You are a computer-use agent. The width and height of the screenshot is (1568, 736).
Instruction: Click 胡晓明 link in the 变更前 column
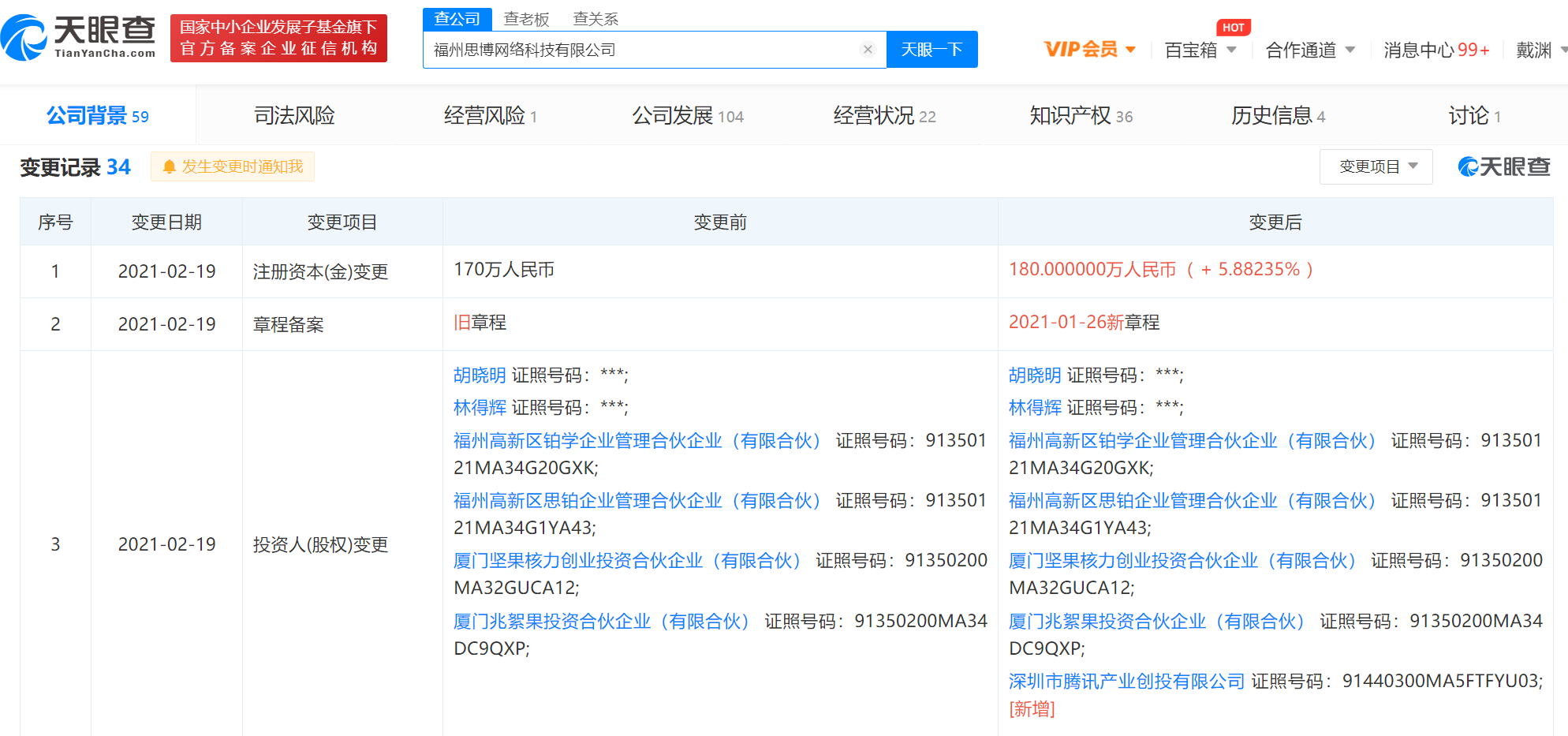480,375
